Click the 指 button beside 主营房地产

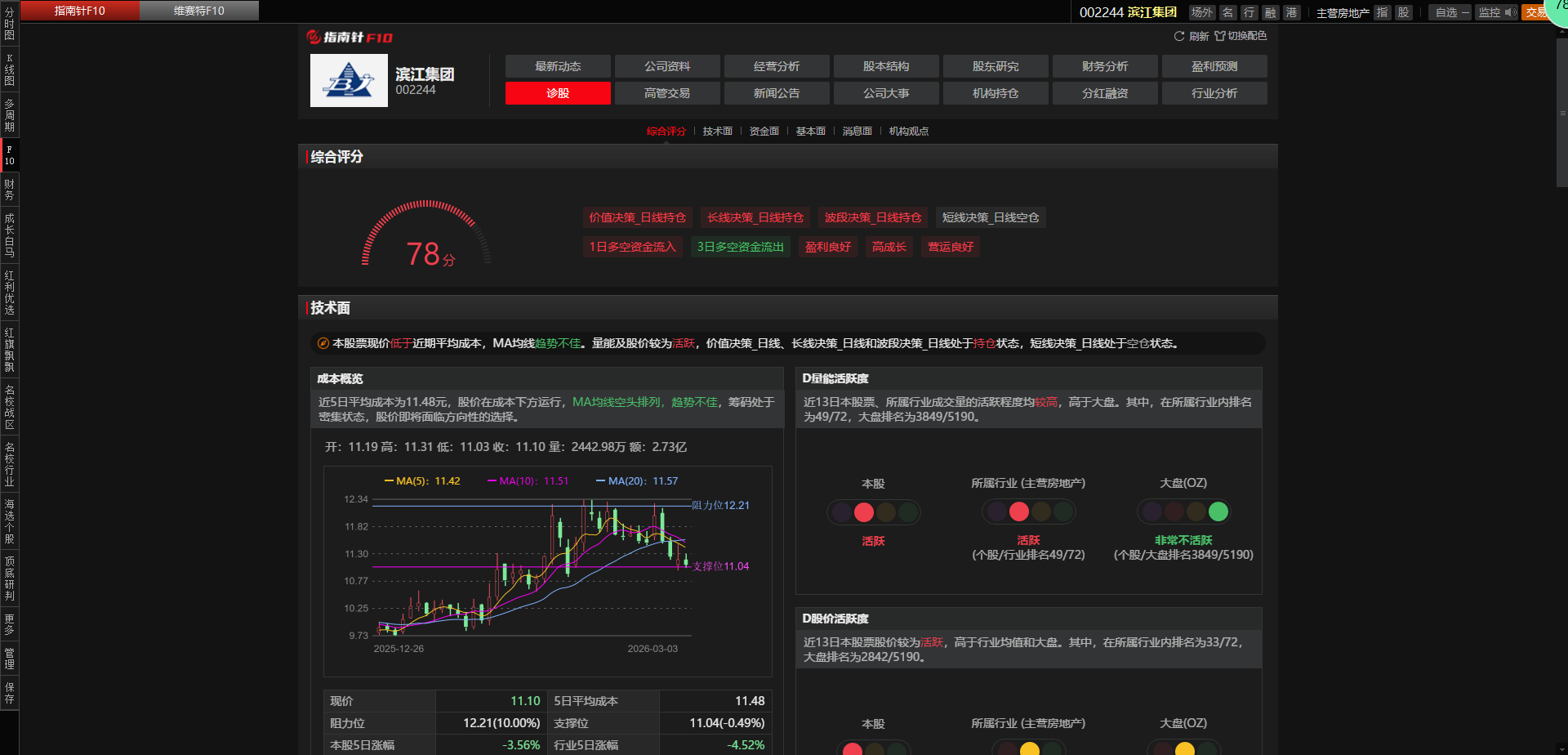(x=1383, y=12)
